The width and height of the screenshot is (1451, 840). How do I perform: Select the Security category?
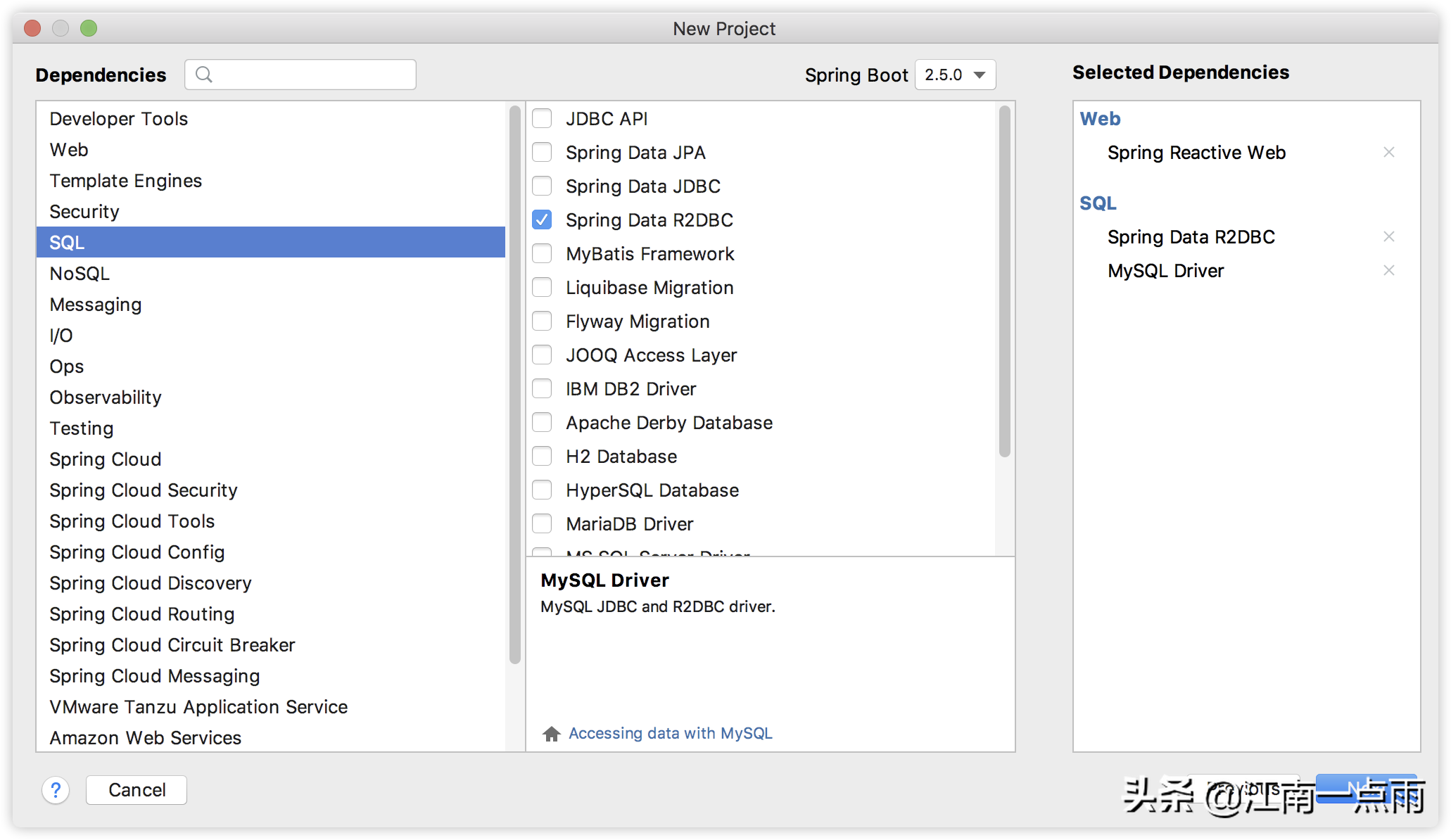pyautogui.click(x=271, y=211)
